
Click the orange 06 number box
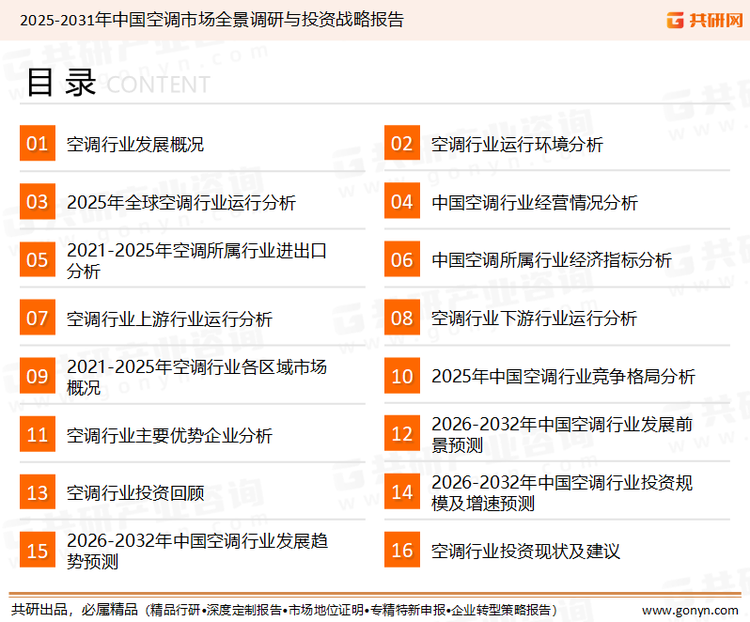pos(402,259)
